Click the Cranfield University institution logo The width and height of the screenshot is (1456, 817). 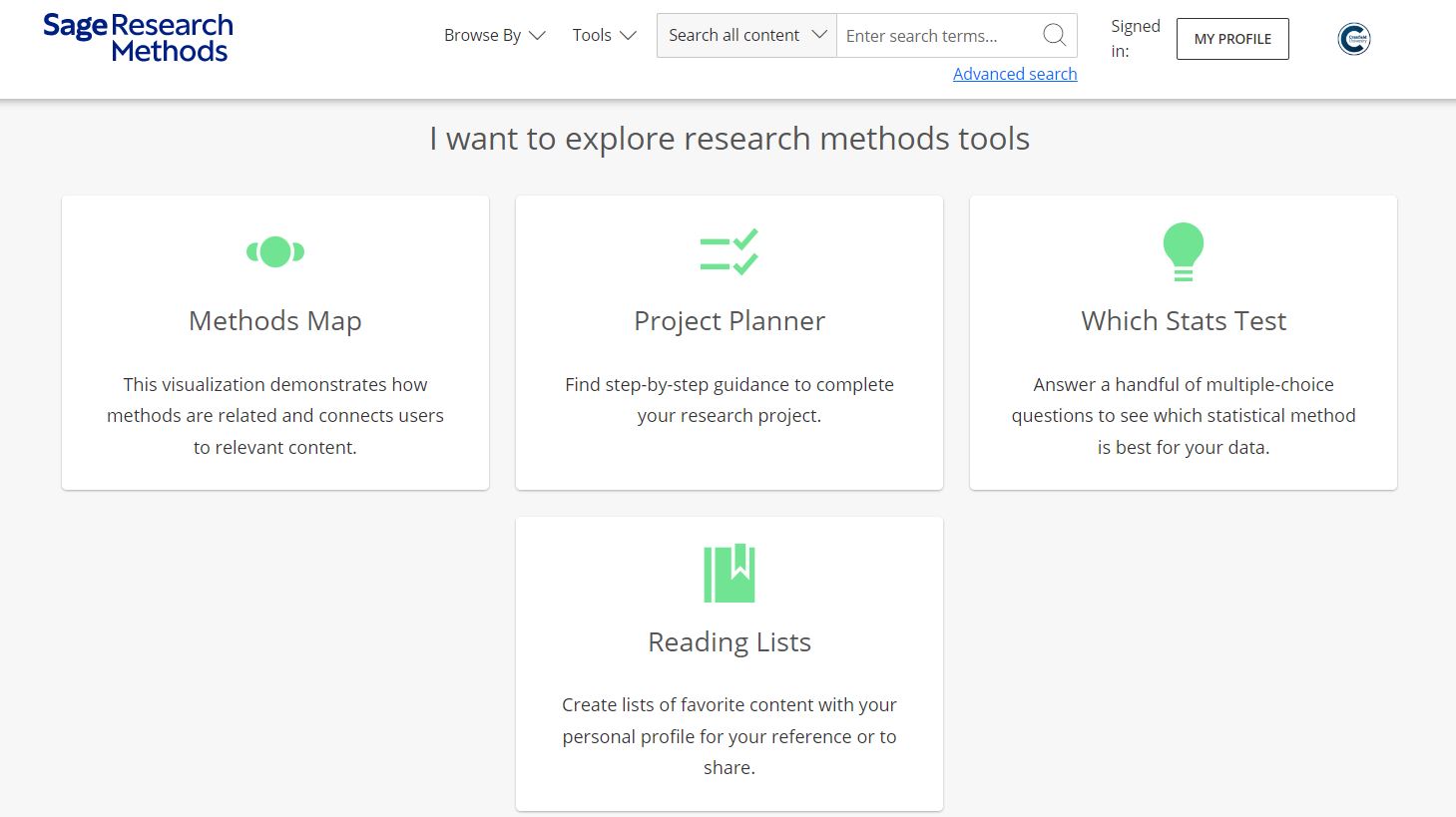tap(1352, 38)
